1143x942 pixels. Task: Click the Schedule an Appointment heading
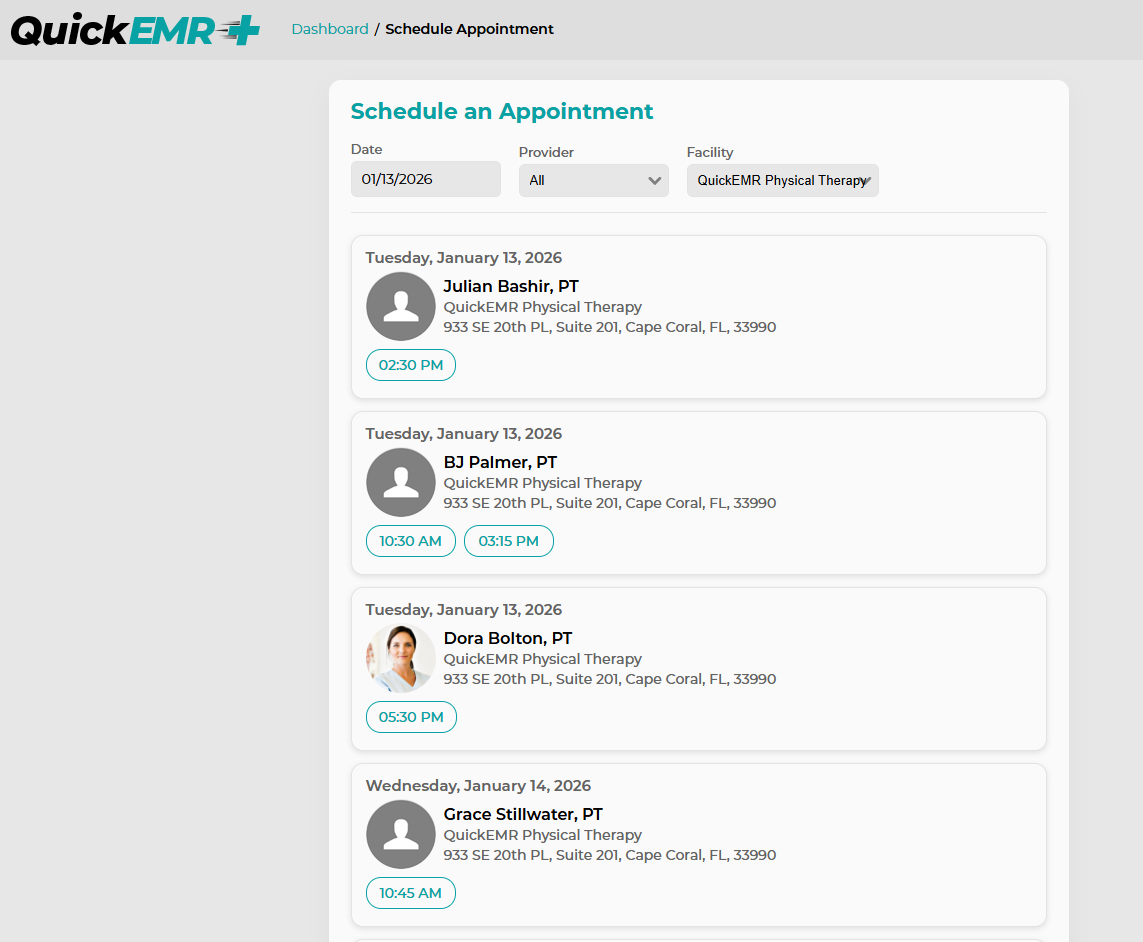click(502, 112)
